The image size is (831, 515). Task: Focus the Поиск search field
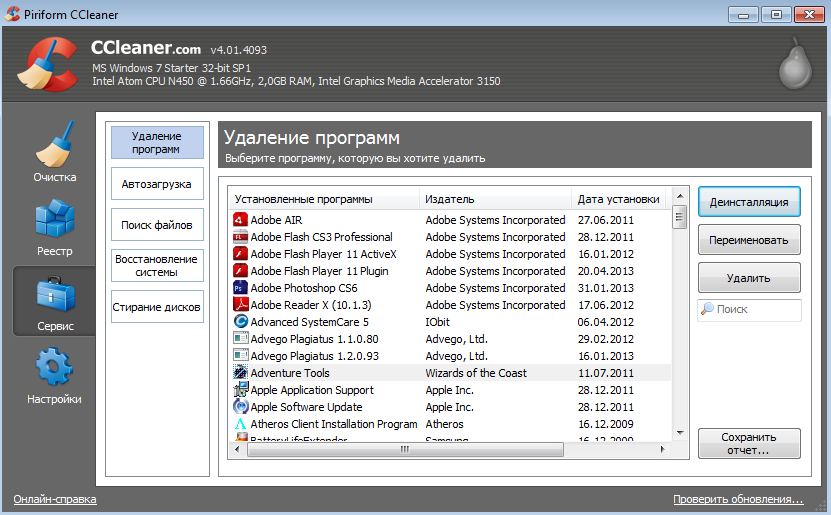click(749, 309)
